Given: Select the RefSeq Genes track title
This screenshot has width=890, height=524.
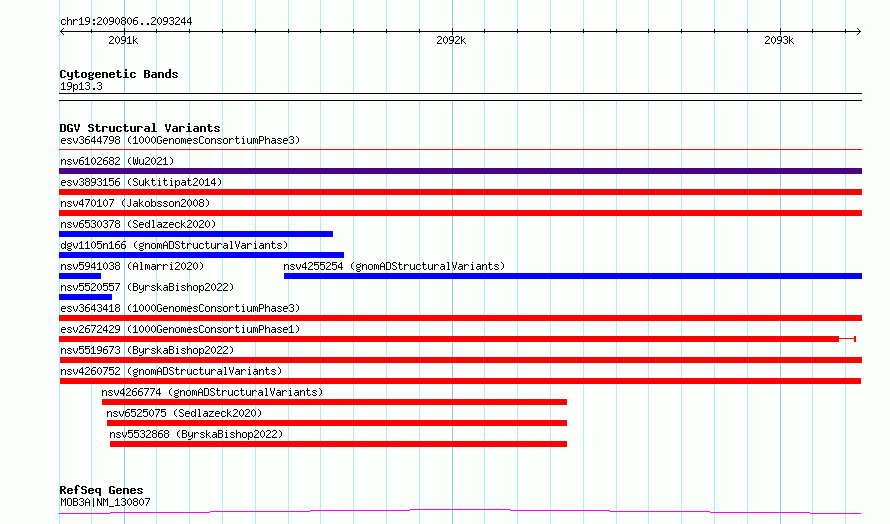Looking at the screenshot, I should [x=101, y=490].
